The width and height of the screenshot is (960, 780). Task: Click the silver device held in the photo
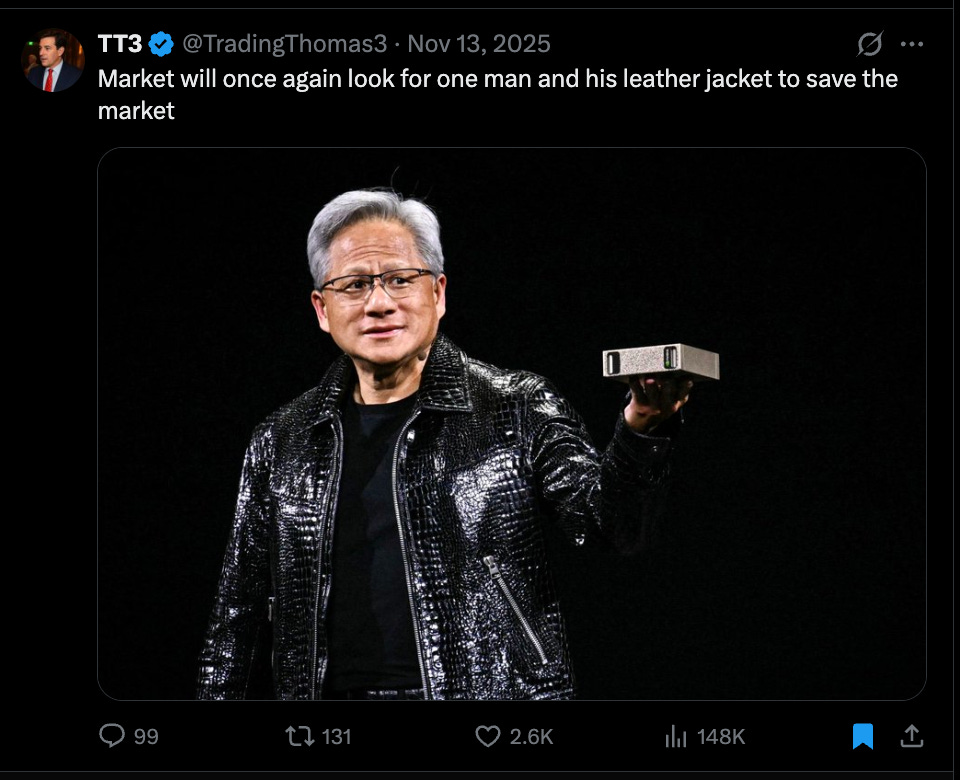pyautogui.click(x=661, y=362)
